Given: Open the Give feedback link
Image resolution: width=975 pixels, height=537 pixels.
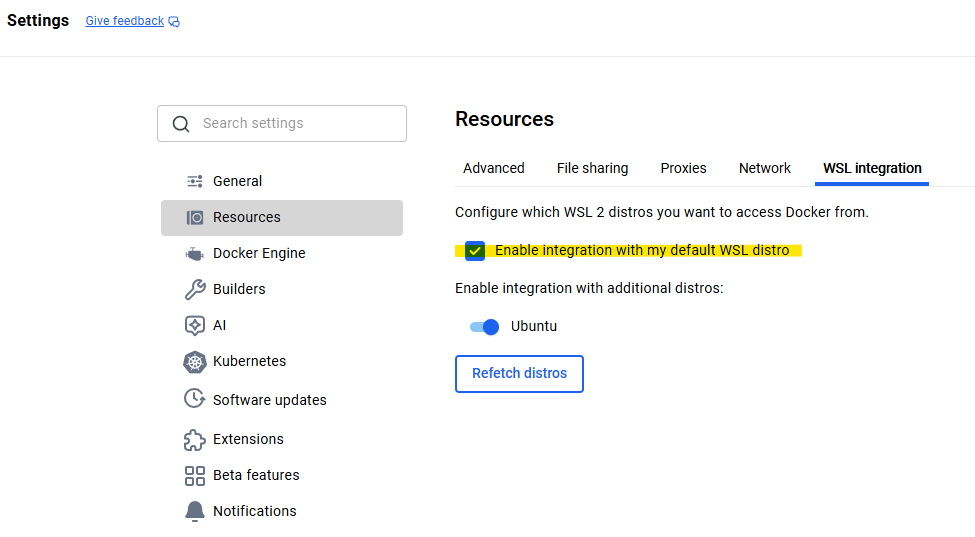Looking at the screenshot, I should pyautogui.click(x=124, y=21).
